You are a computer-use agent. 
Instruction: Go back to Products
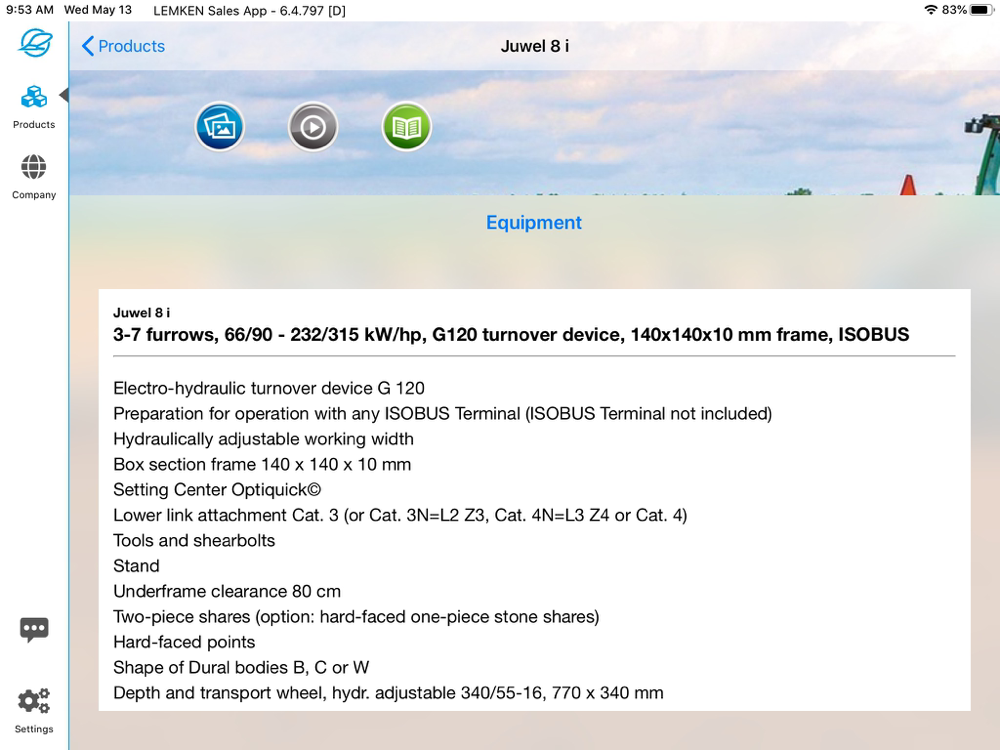124,46
